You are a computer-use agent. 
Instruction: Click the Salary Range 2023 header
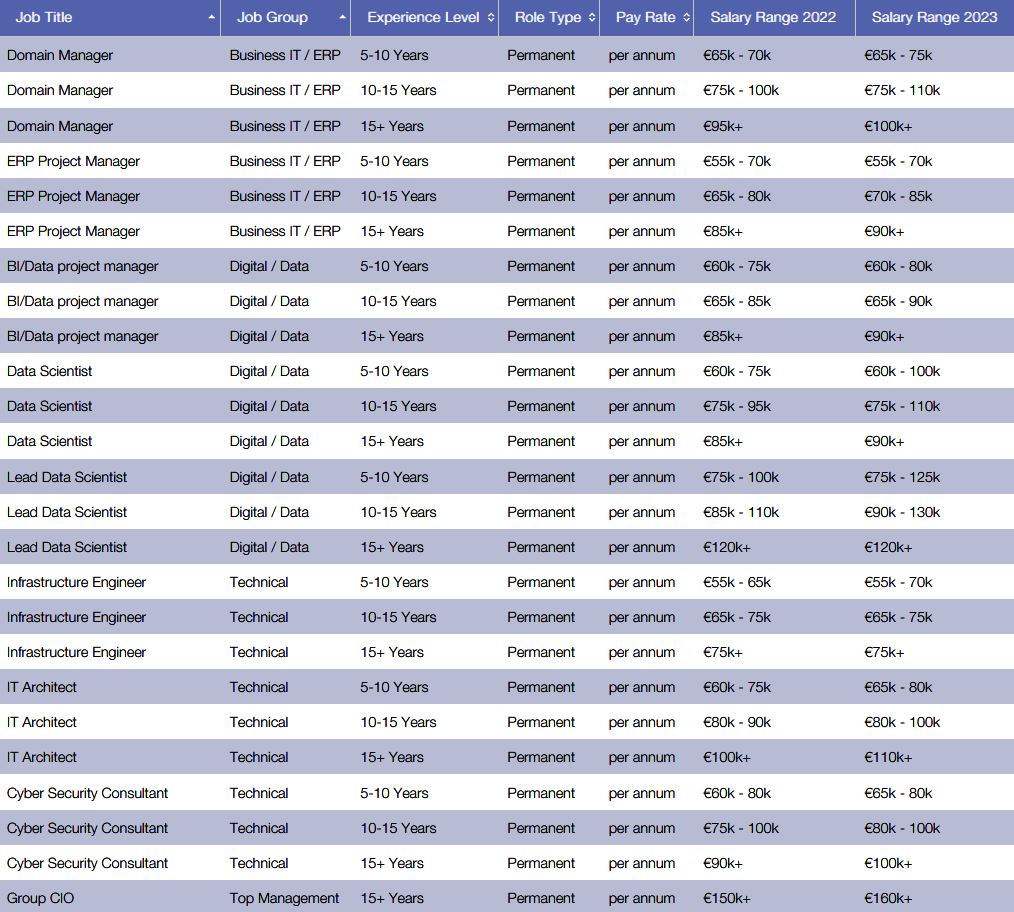(x=934, y=17)
